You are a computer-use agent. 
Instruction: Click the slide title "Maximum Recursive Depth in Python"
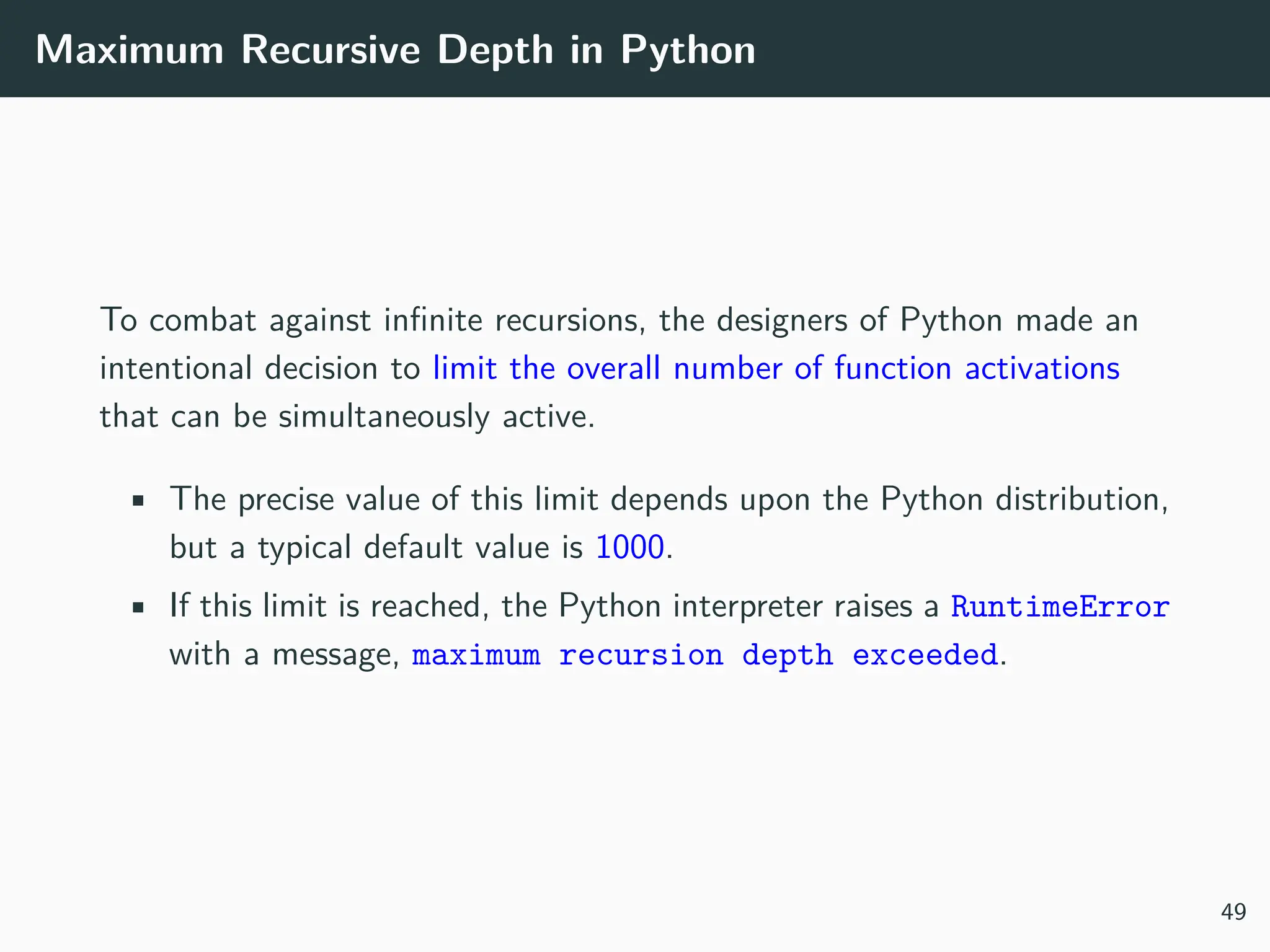click(x=396, y=50)
